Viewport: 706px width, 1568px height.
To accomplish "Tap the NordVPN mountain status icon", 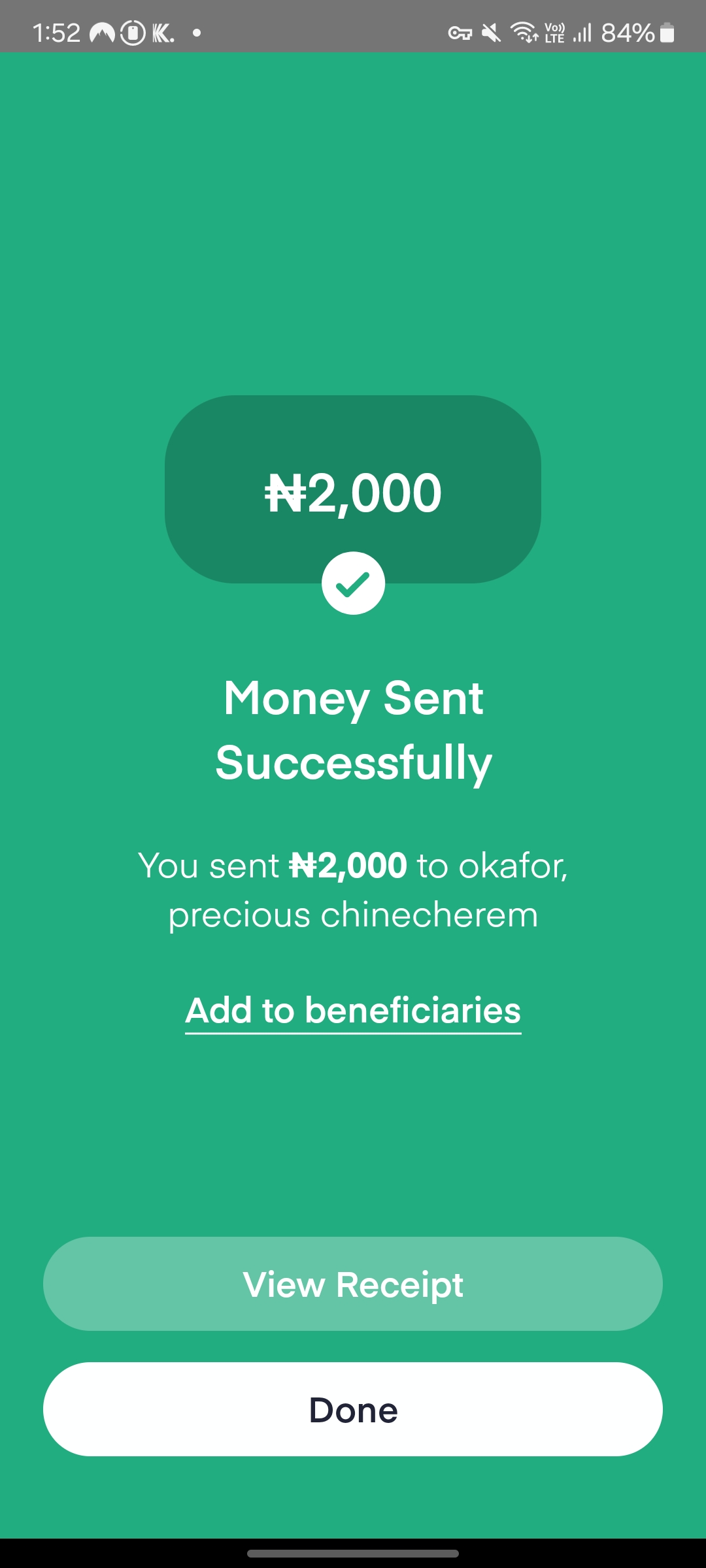I will click(x=102, y=33).
